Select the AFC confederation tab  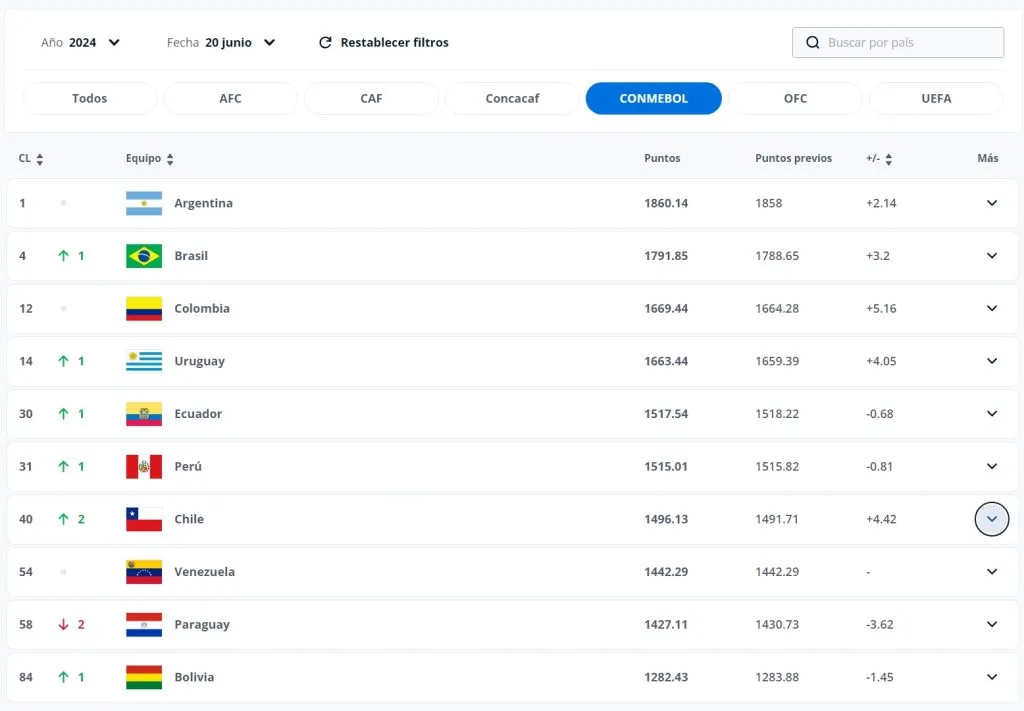point(231,99)
